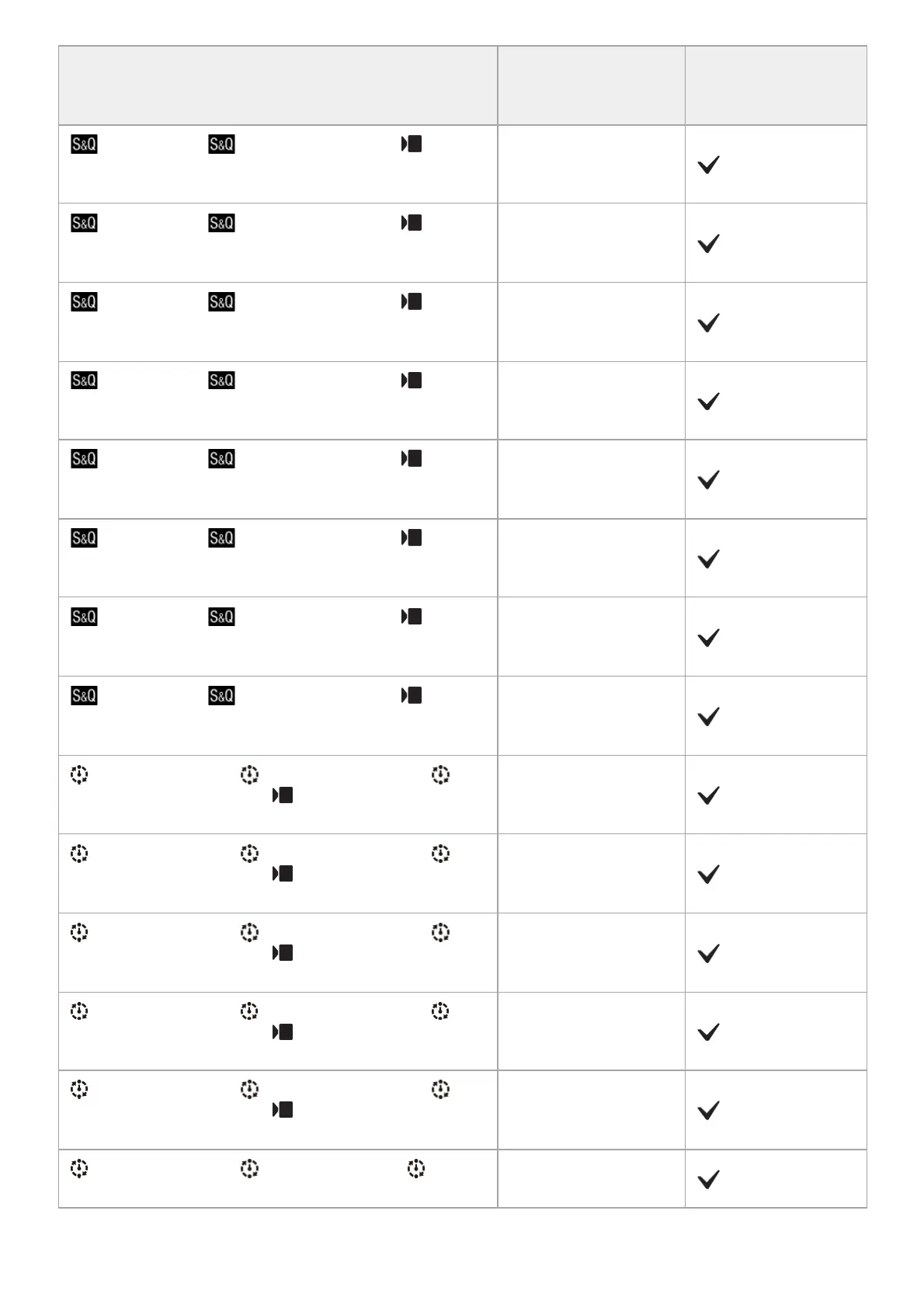Select the middle timer icon in the second timer row
Image resolution: width=924 pixels, height=1308 pixels.
coord(248,854)
